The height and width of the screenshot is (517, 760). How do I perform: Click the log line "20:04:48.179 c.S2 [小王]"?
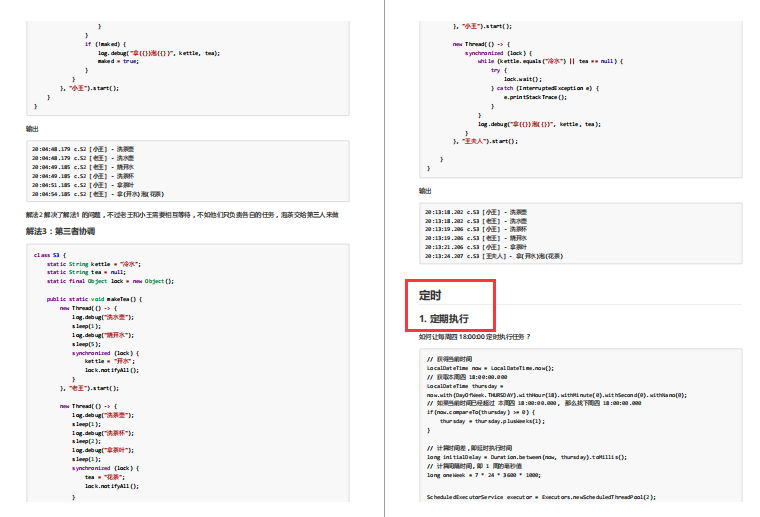[83, 149]
